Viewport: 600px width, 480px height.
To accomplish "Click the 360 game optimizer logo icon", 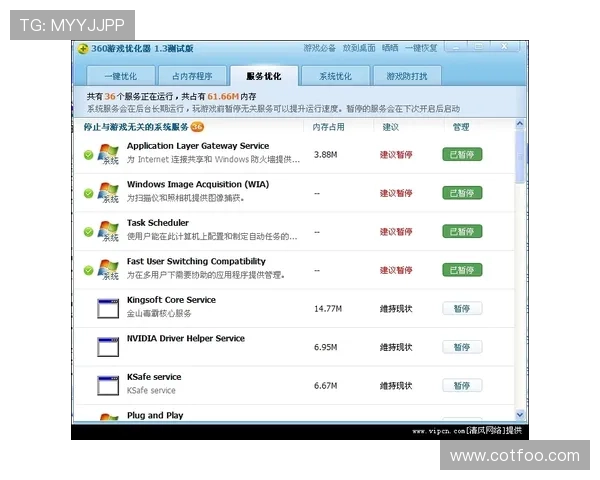I will pos(83,49).
